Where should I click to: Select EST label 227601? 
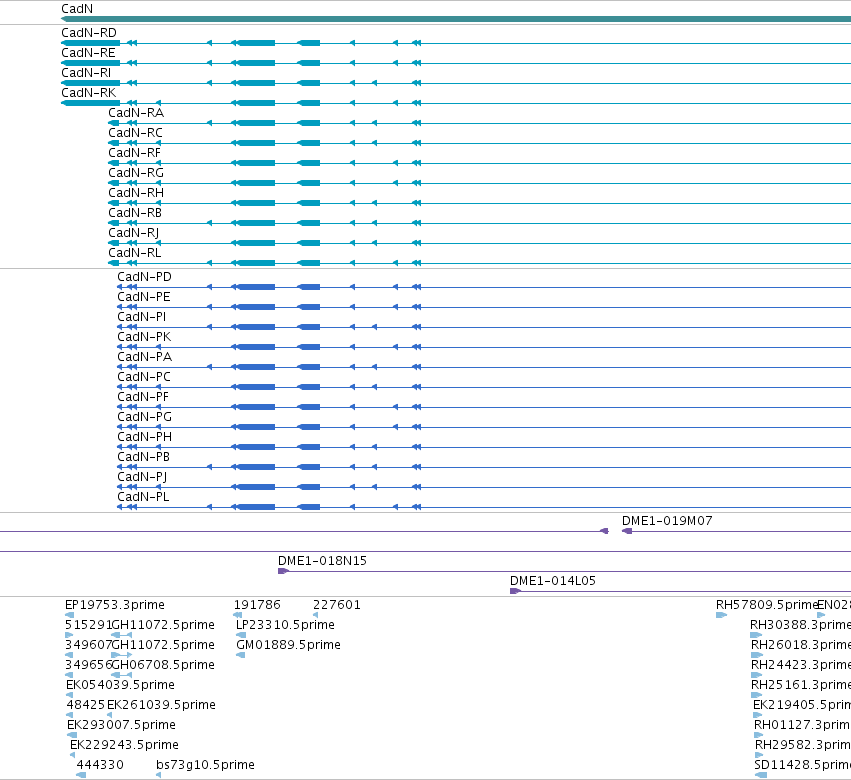[336, 605]
